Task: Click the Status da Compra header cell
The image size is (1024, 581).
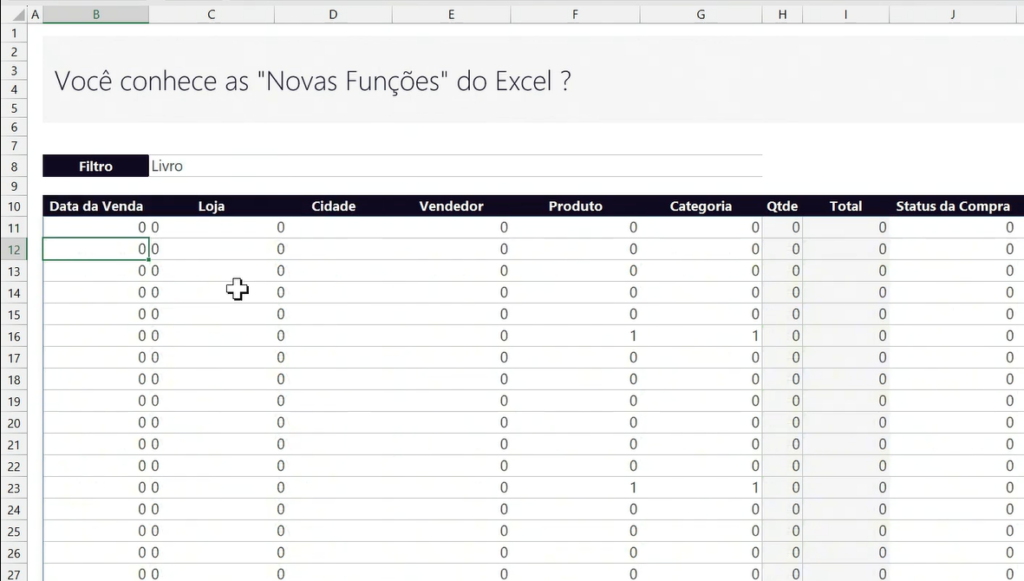Action: click(x=953, y=206)
